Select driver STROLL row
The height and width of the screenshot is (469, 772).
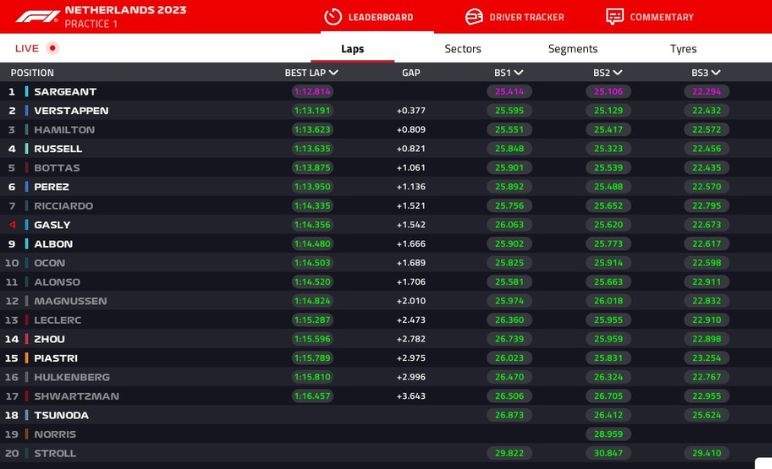pyautogui.click(x=386, y=453)
